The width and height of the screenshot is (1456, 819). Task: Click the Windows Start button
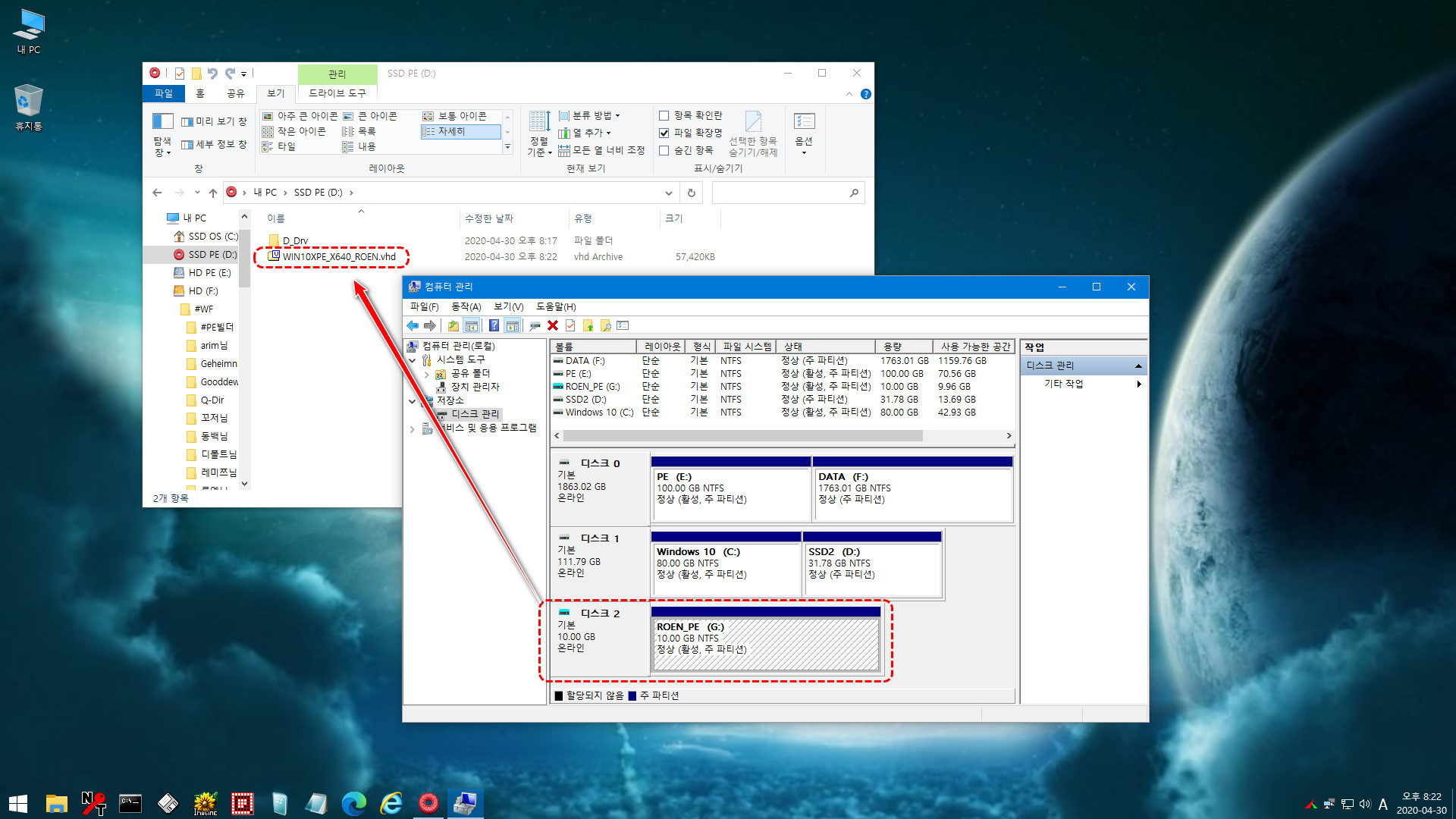18,802
